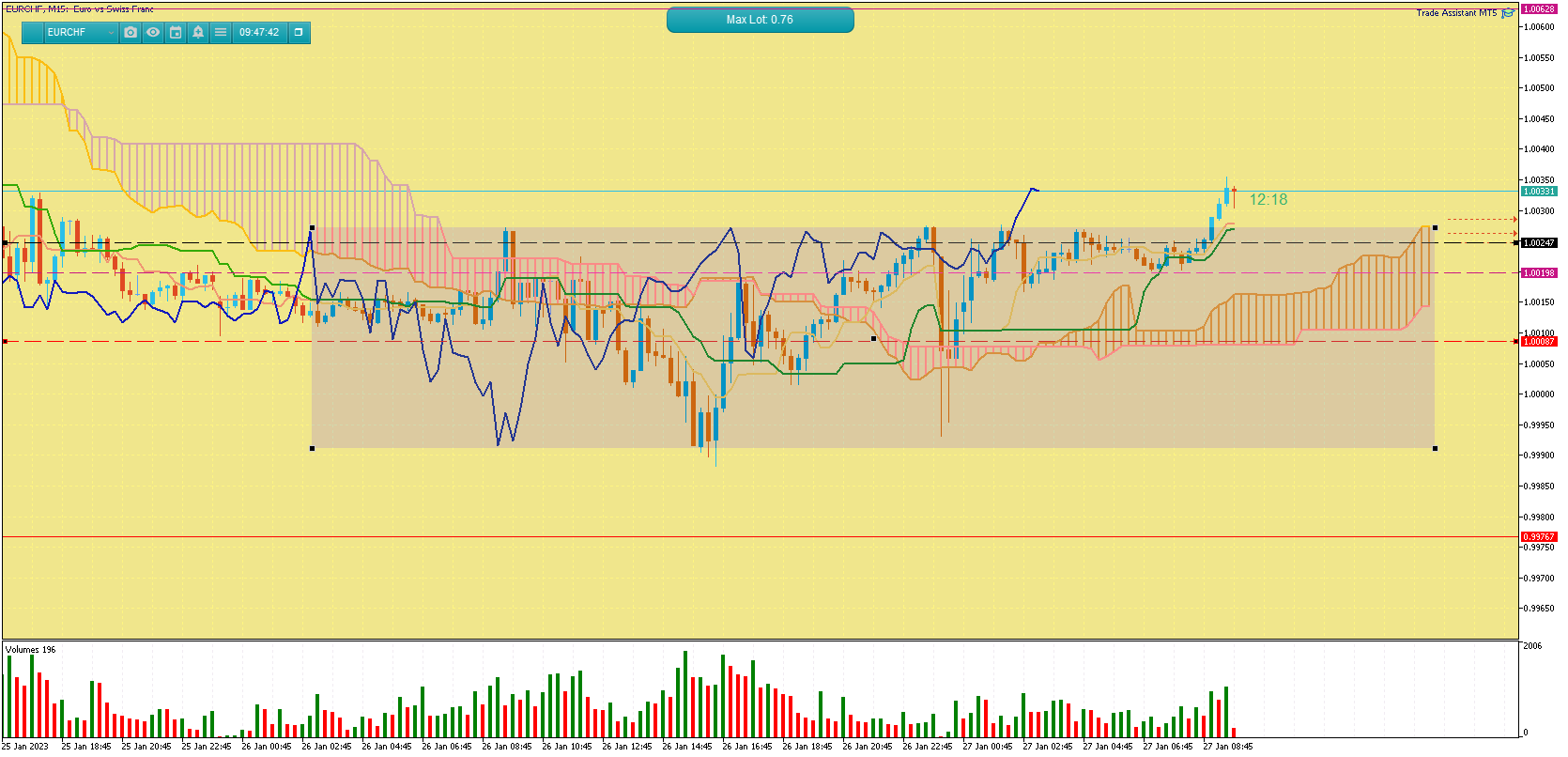Open the hamburger menu in trade panel
The height and width of the screenshot is (757, 1568).
[x=221, y=32]
